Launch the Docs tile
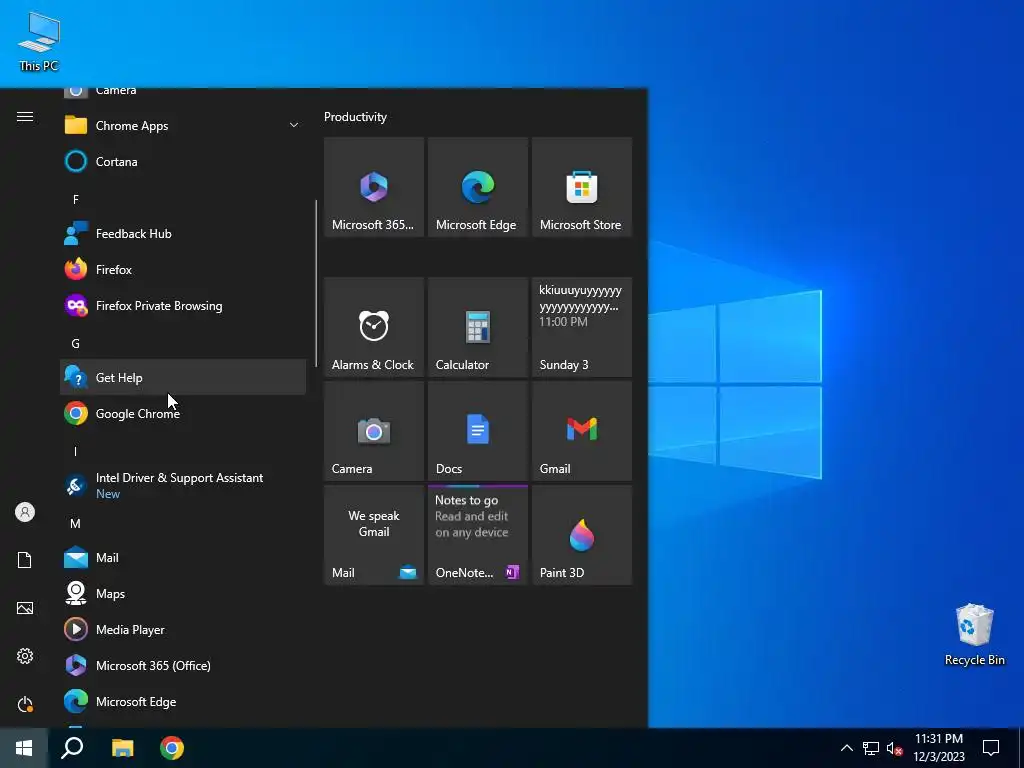 pos(477,431)
